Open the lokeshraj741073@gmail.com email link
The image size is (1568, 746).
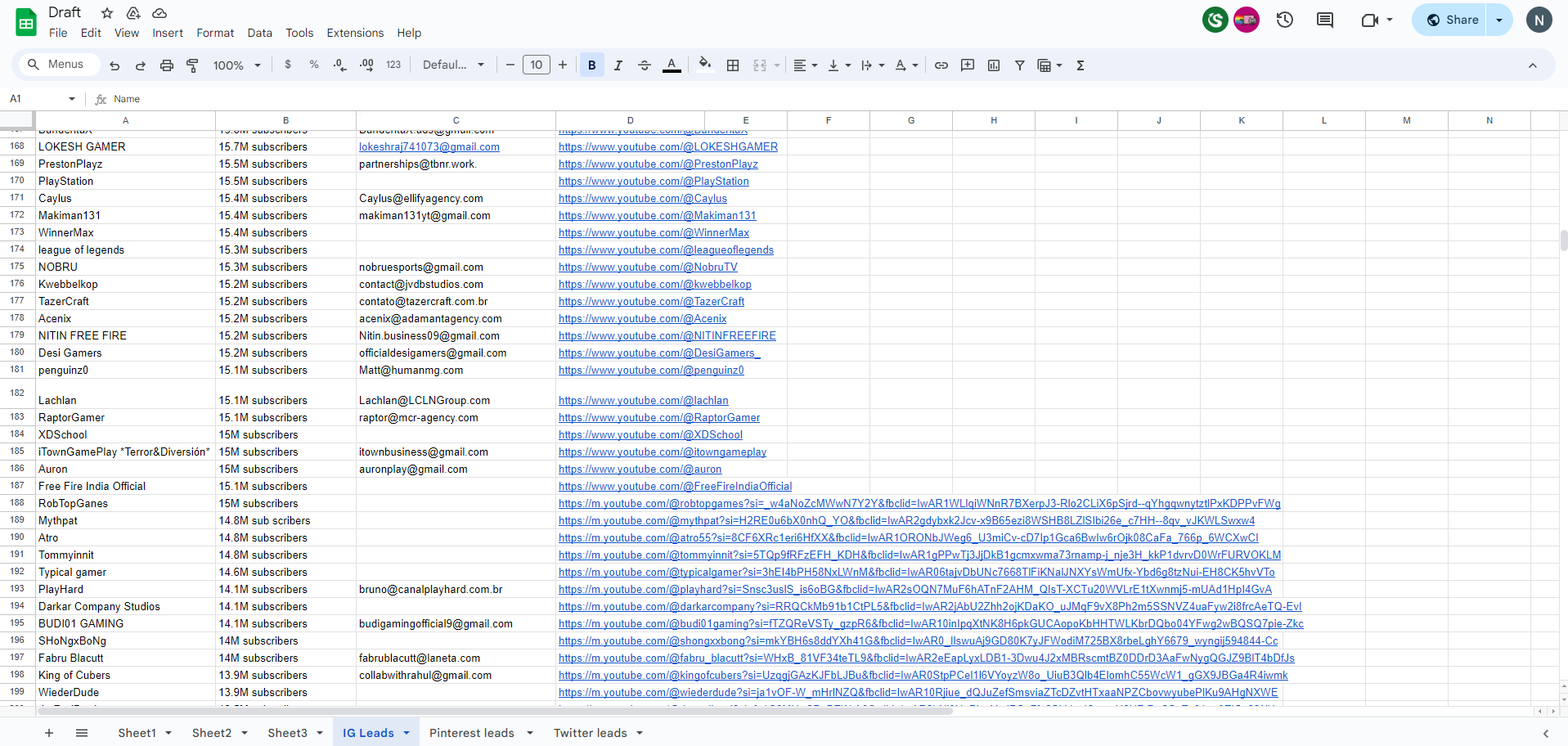[x=429, y=147]
